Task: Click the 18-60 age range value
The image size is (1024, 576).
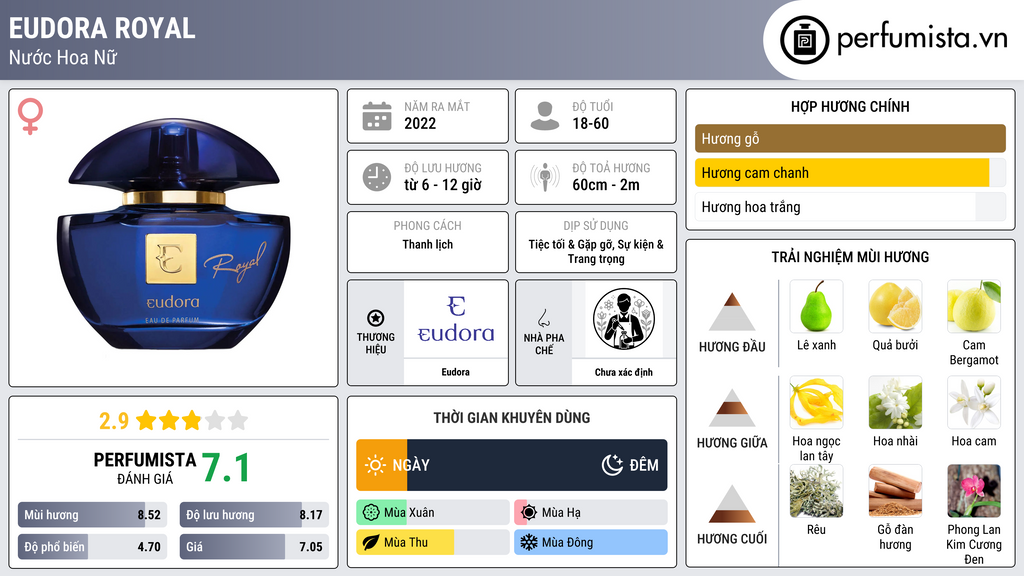Action: tap(590, 123)
